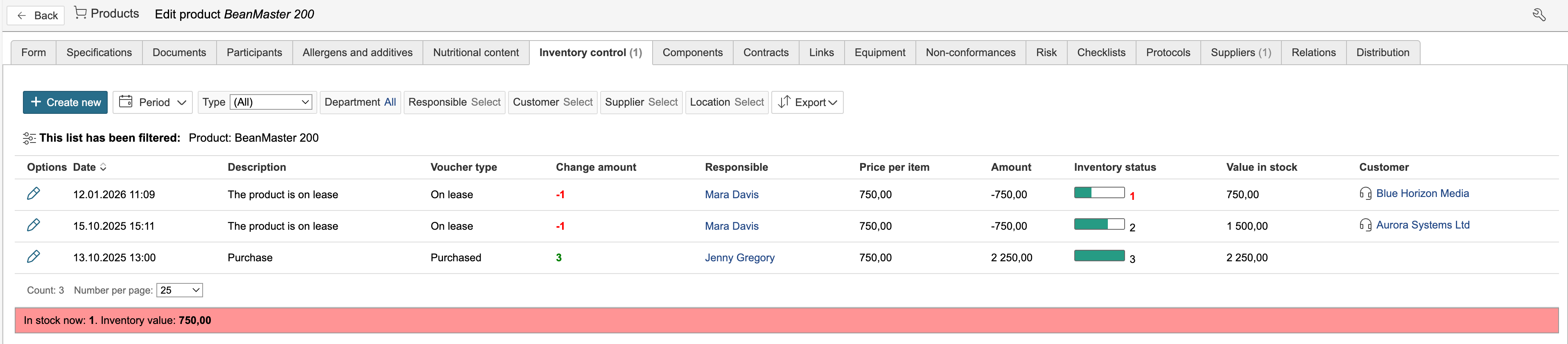Change Number per page dropdown

point(180,290)
